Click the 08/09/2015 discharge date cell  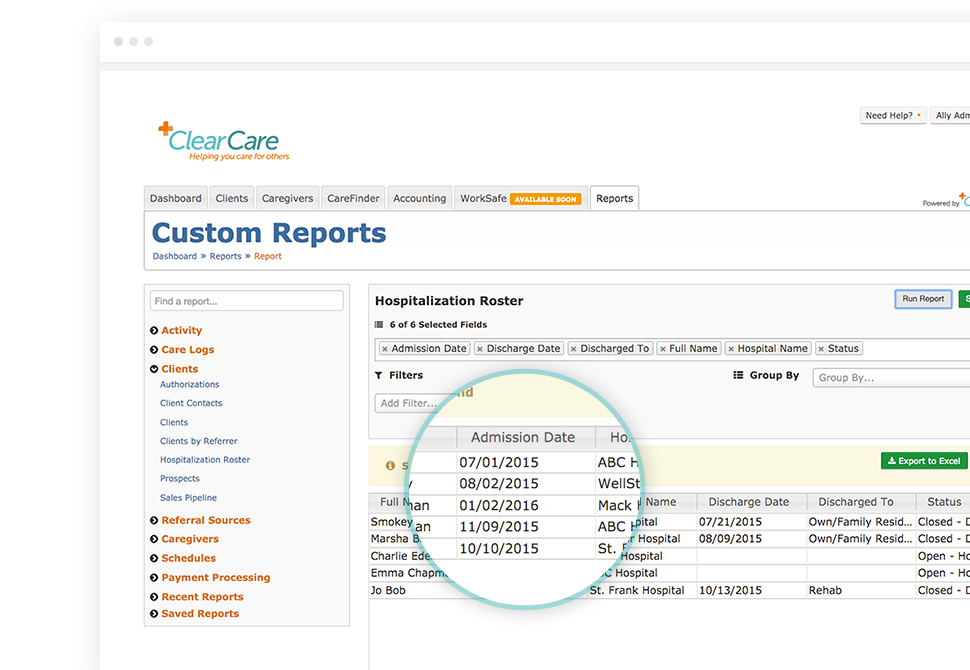pos(730,539)
